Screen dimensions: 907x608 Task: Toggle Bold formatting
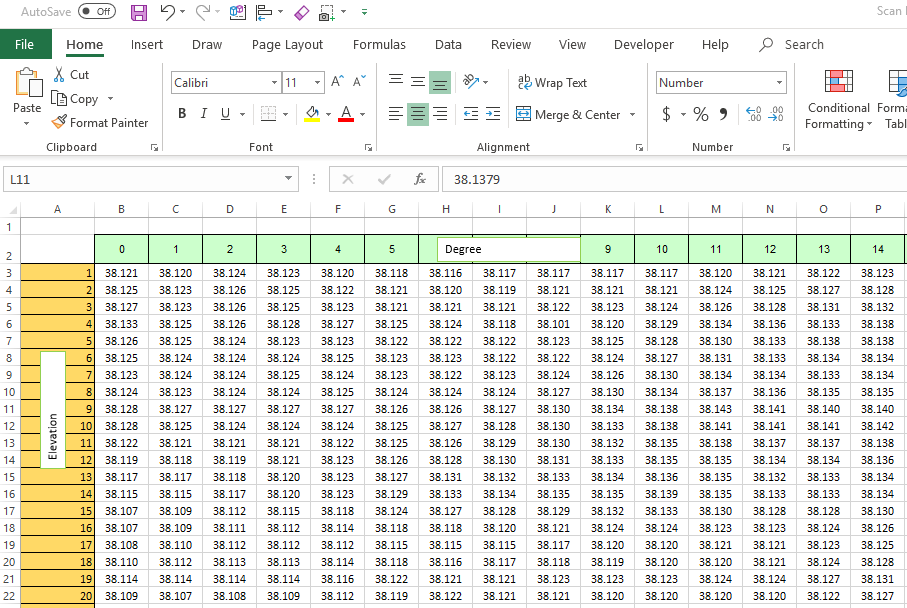[182, 114]
